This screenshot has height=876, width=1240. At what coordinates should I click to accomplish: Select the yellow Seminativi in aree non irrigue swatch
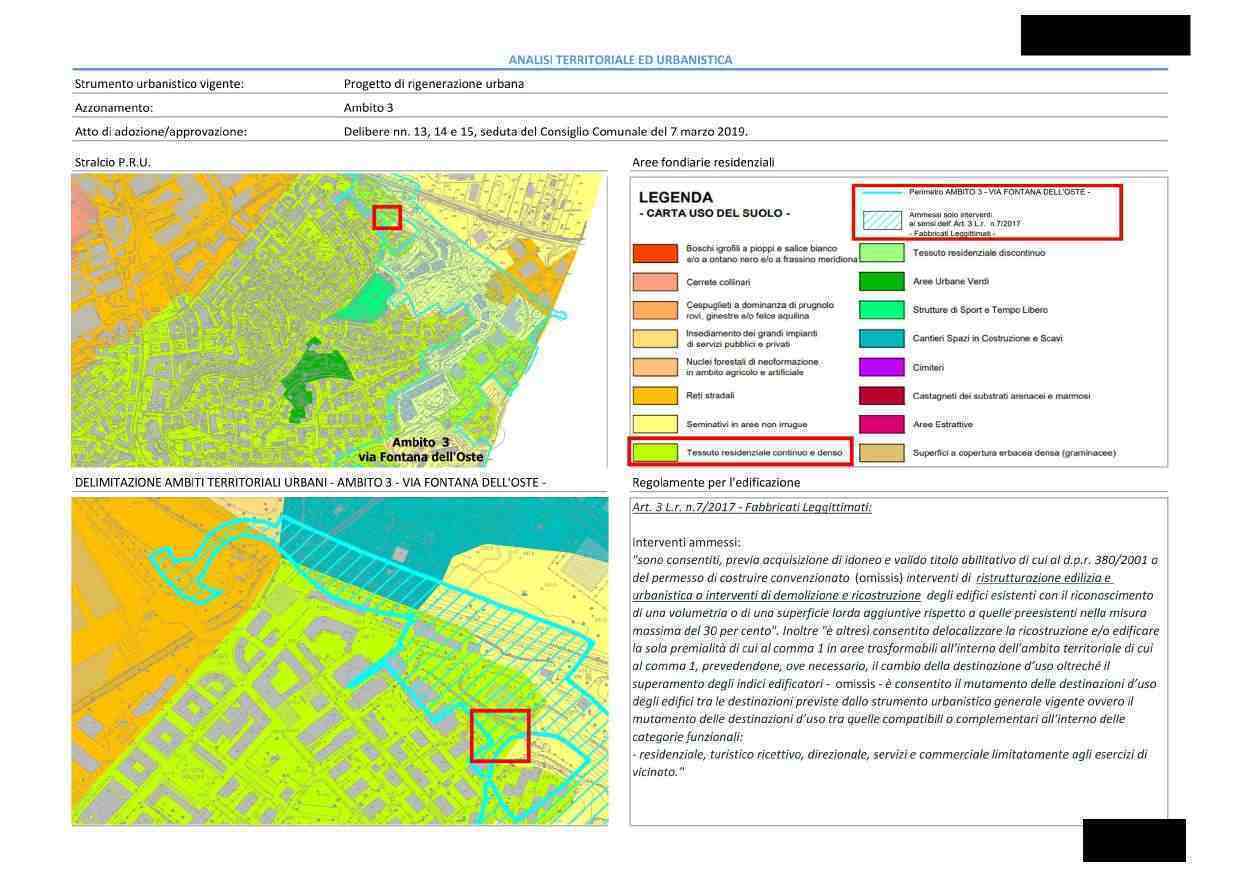point(655,424)
